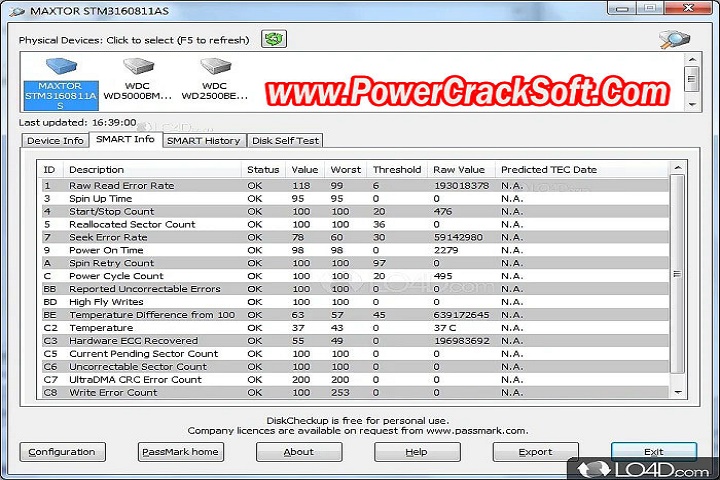Screen dimensions: 720x480
Task: Open the About dialog button
Action: click(x=298, y=452)
